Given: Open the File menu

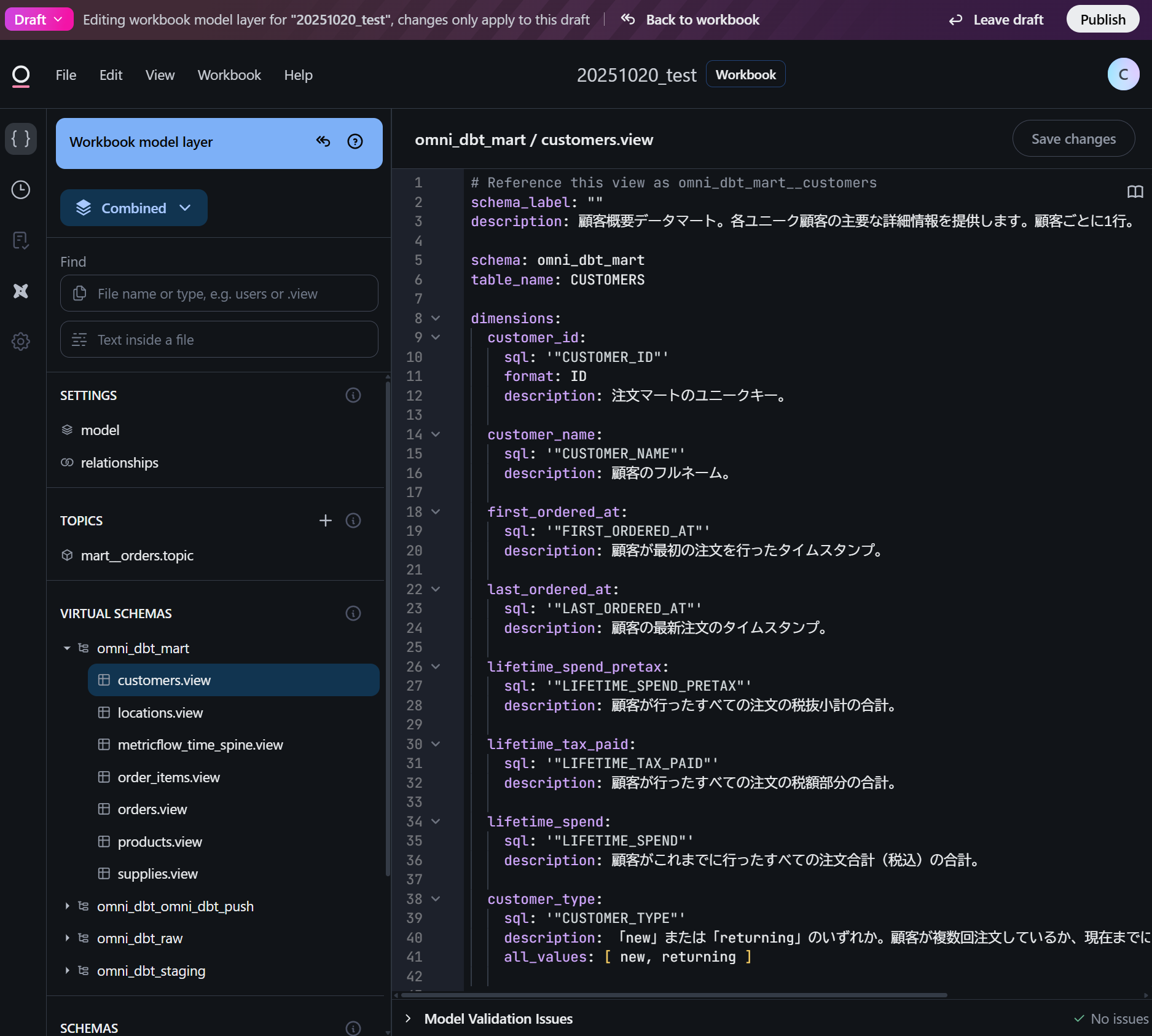Looking at the screenshot, I should click(66, 75).
